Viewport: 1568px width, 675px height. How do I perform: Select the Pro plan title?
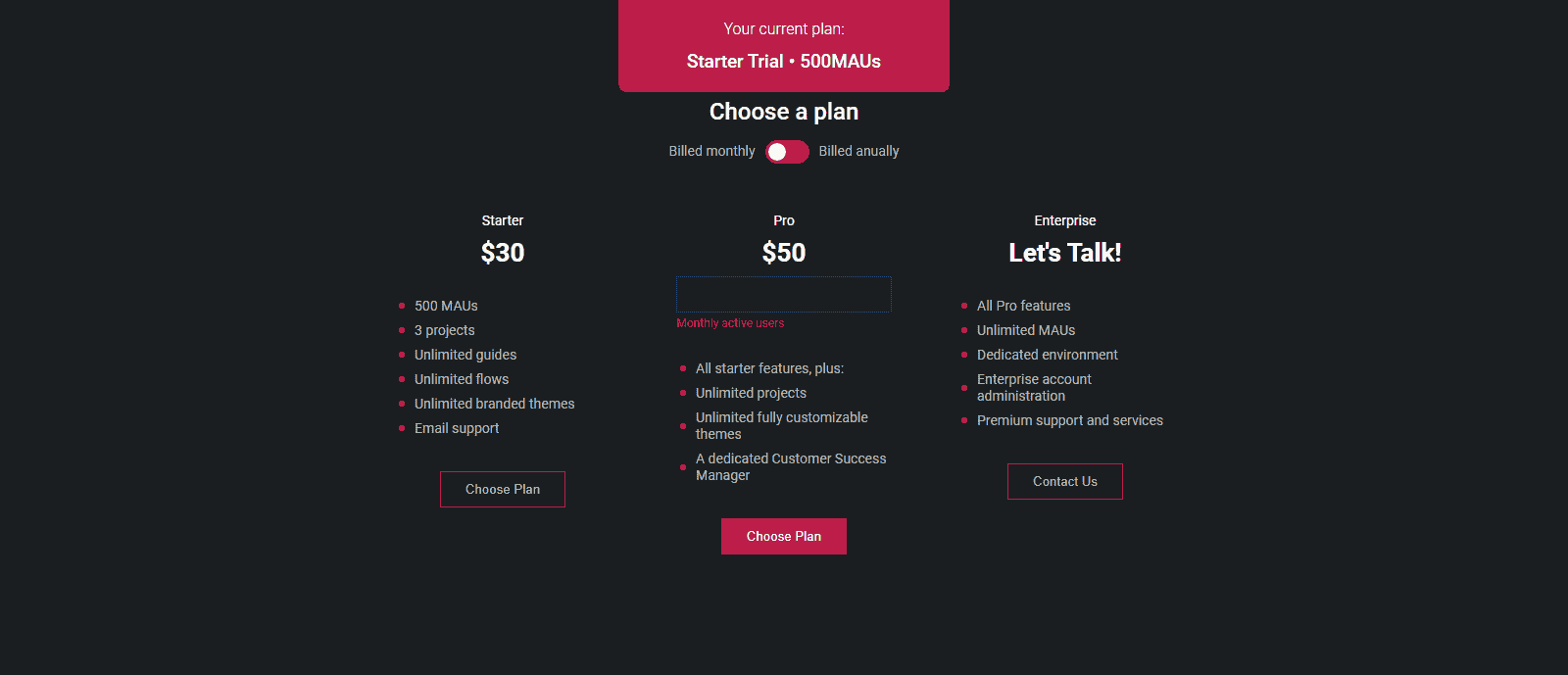coord(784,220)
